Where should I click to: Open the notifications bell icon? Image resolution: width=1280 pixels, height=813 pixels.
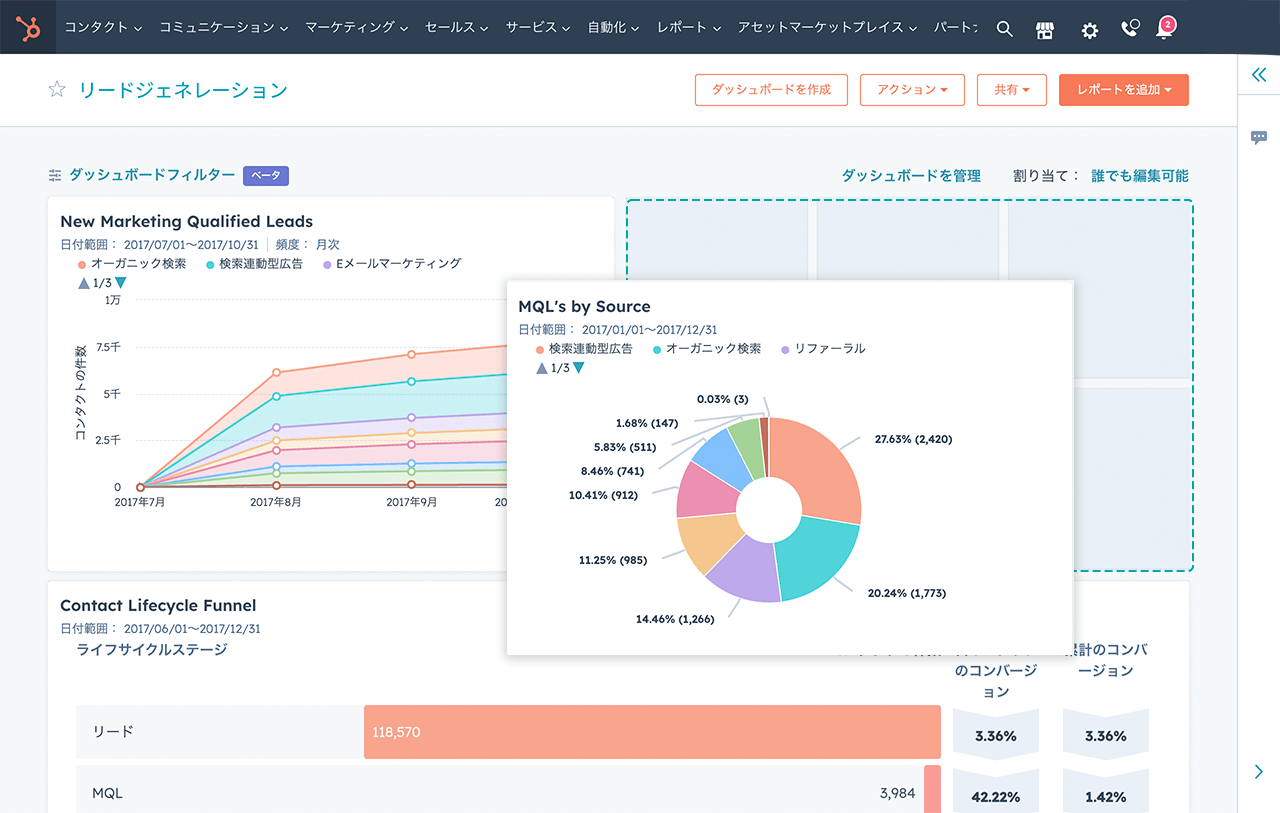click(x=1164, y=29)
